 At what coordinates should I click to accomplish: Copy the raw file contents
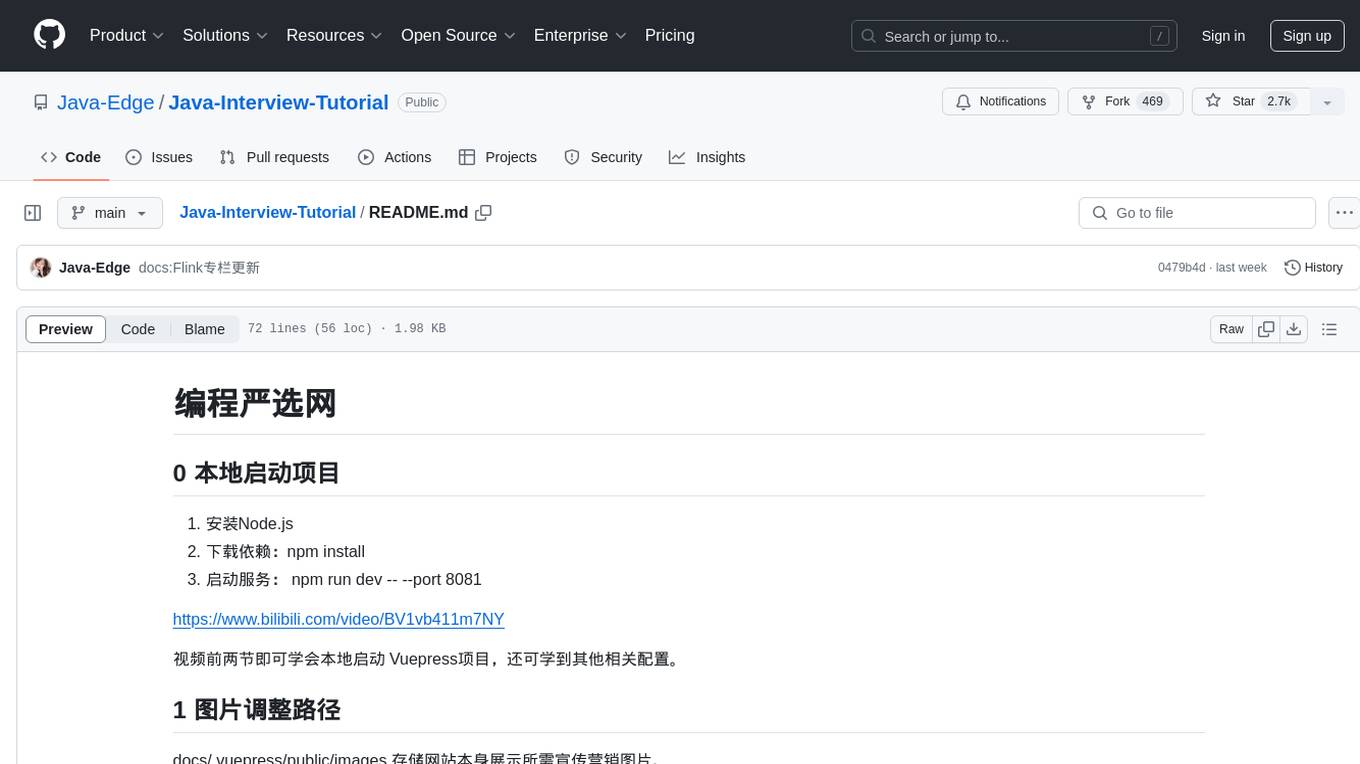[1267, 329]
